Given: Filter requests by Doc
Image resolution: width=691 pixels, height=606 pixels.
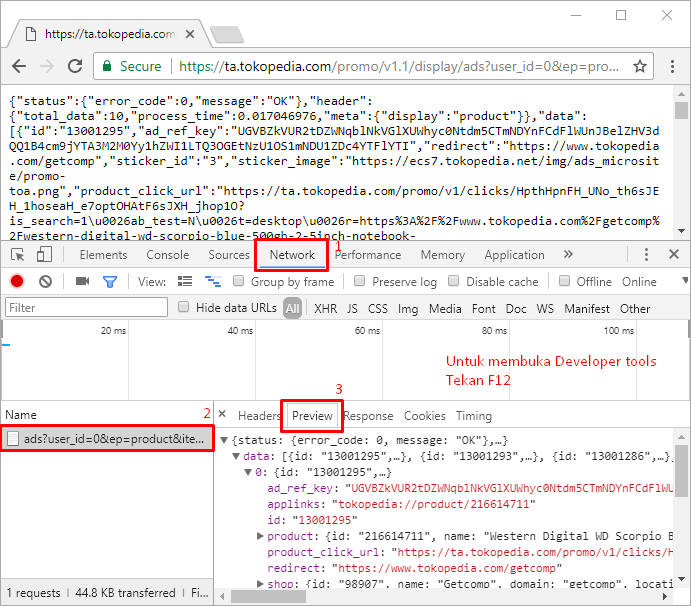Looking at the screenshot, I should coord(516,308).
